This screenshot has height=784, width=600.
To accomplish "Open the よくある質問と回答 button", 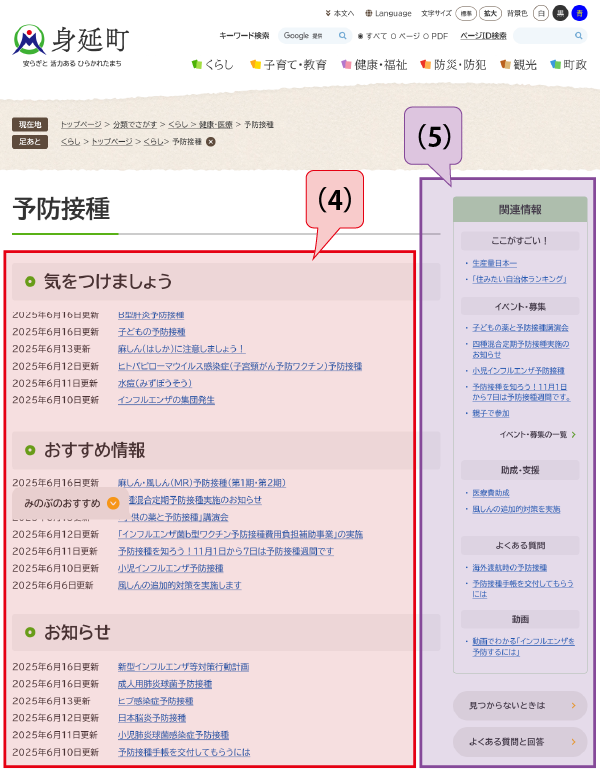I will [520, 742].
